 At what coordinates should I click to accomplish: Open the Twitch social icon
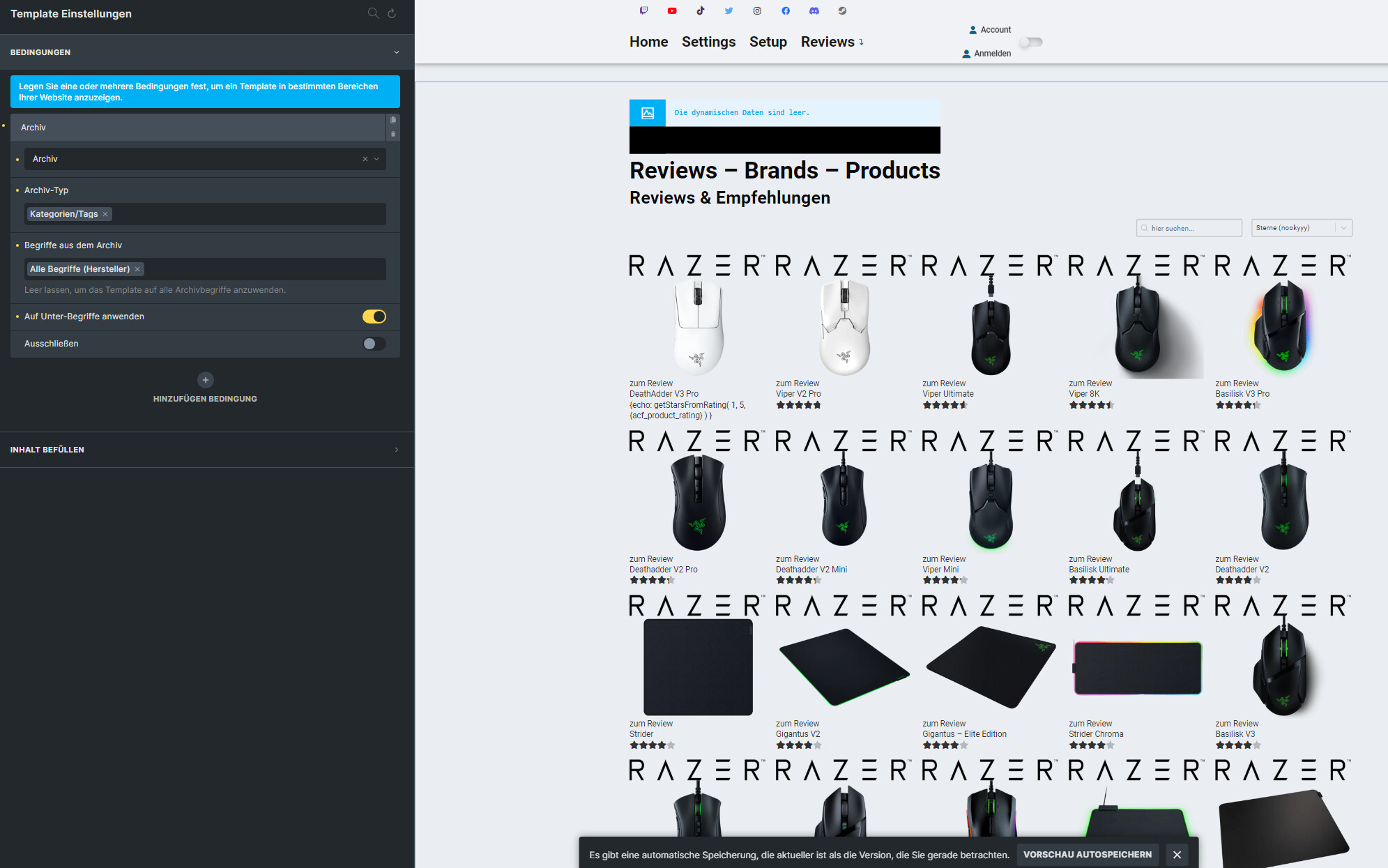pyautogui.click(x=643, y=10)
